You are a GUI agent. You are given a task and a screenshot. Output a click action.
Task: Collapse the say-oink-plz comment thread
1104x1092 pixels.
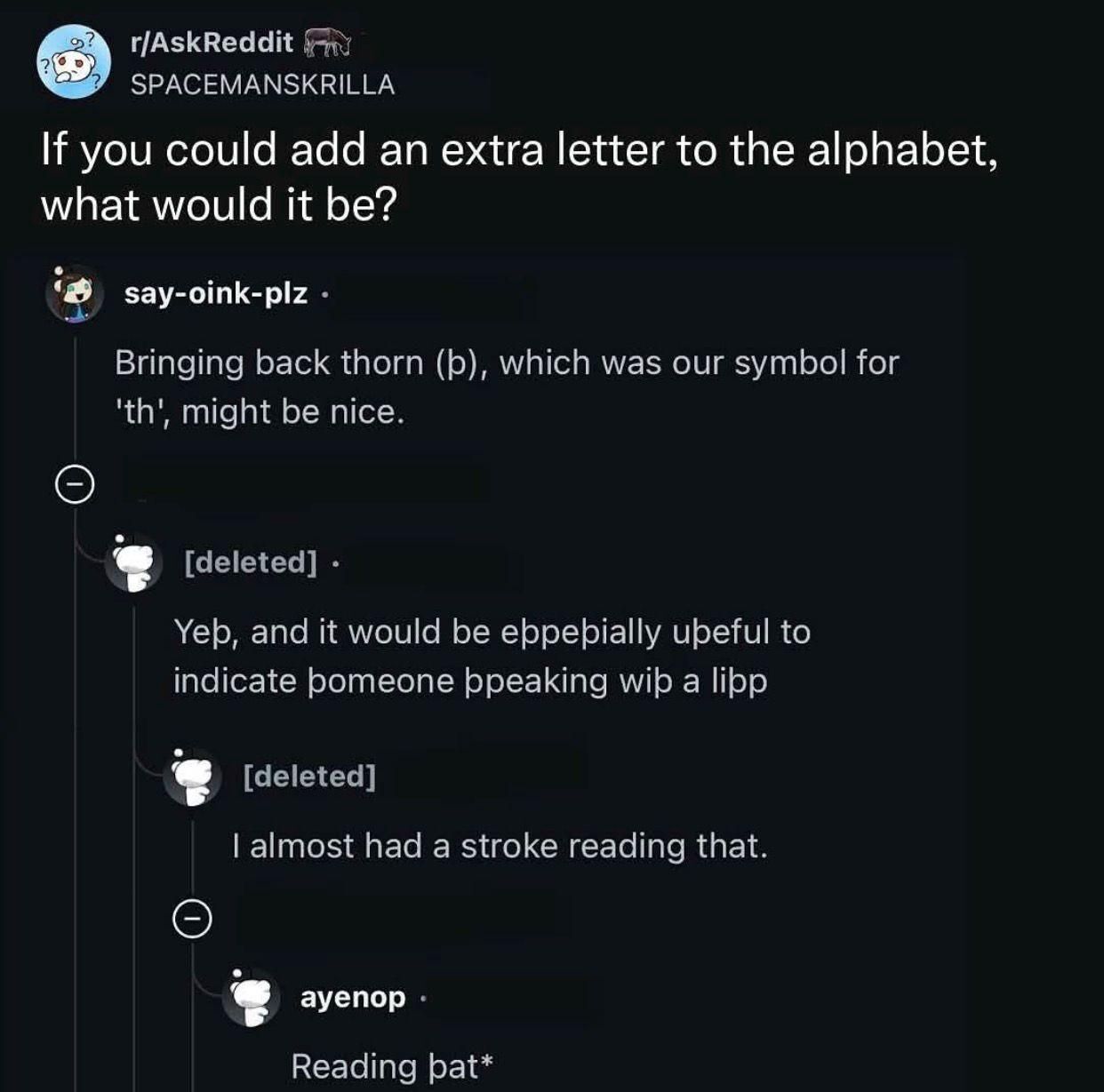[75, 484]
